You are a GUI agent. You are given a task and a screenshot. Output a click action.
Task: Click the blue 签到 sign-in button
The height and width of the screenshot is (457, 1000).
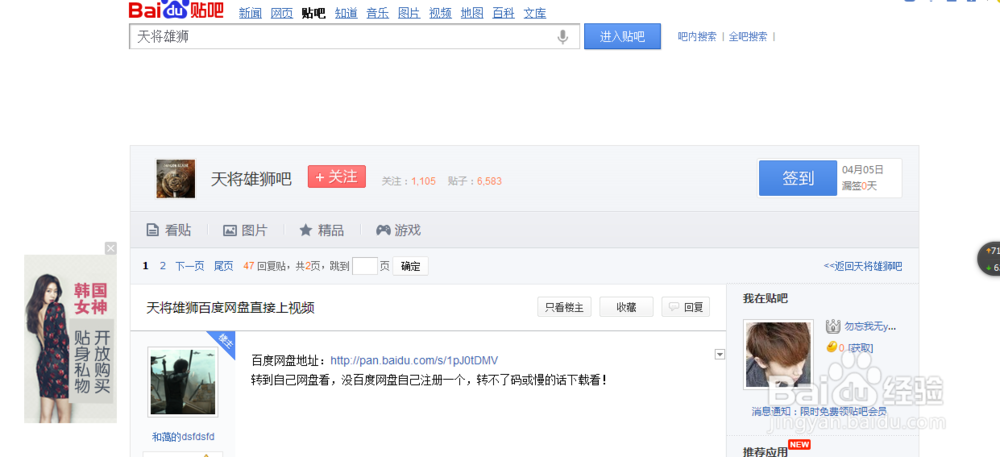(x=798, y=178)
